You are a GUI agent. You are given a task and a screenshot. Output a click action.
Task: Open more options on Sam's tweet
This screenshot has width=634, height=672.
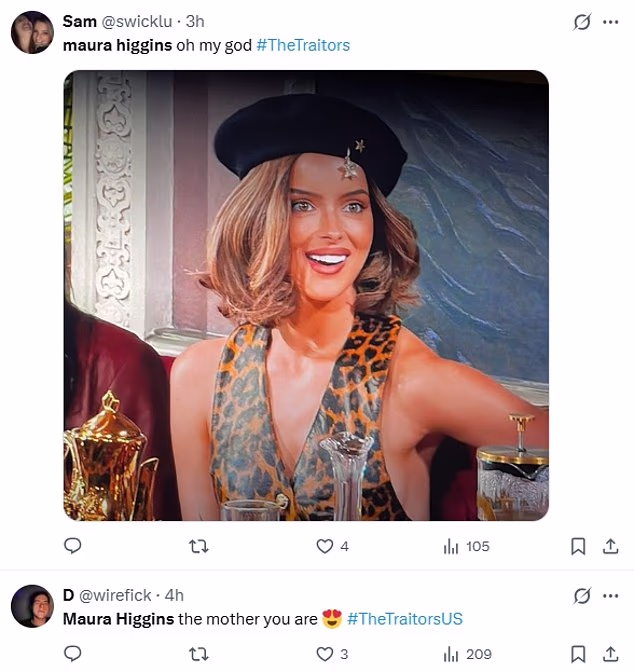tap(610, 22)
